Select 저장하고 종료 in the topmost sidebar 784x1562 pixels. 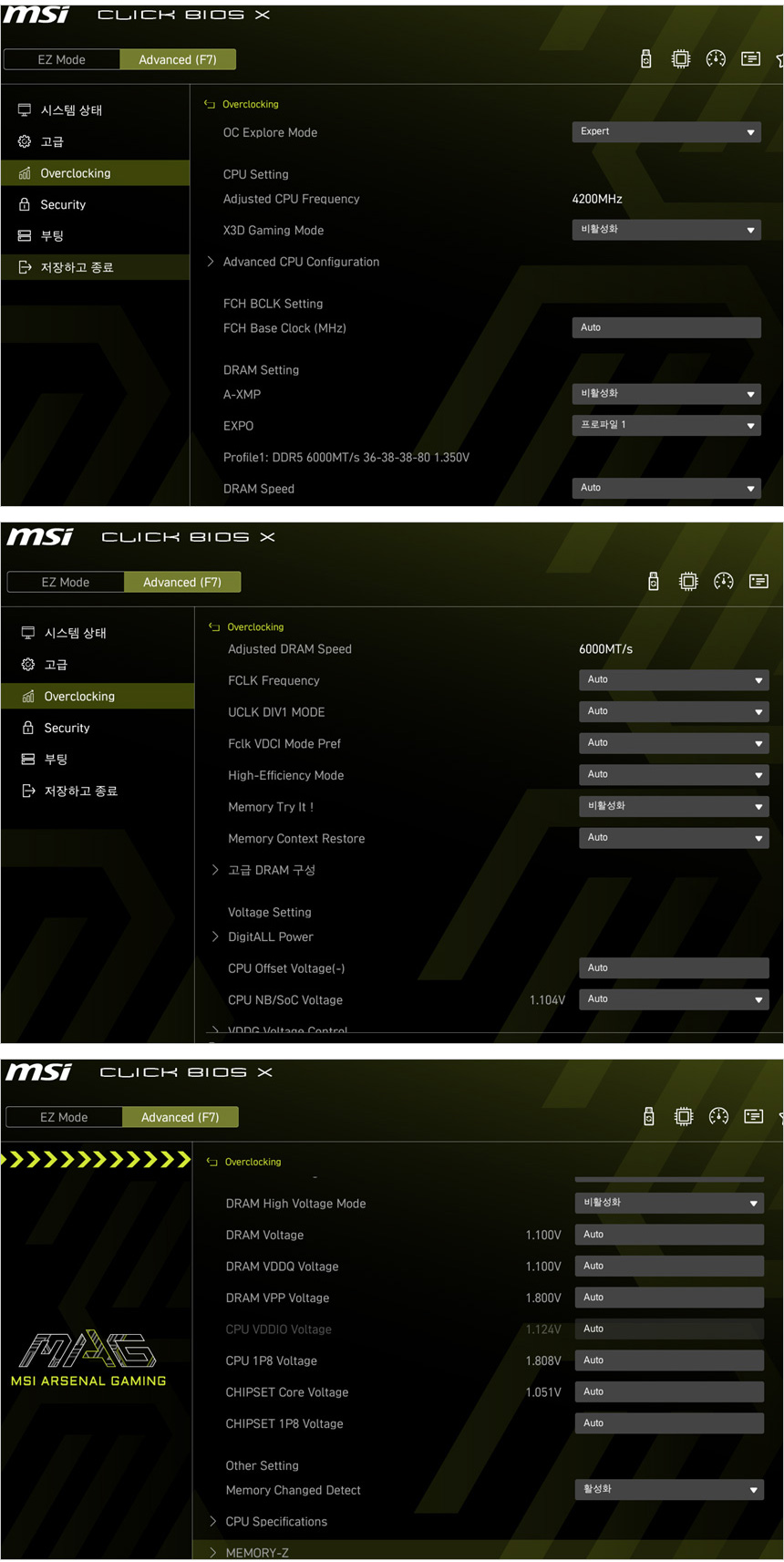tap(77, 267)
